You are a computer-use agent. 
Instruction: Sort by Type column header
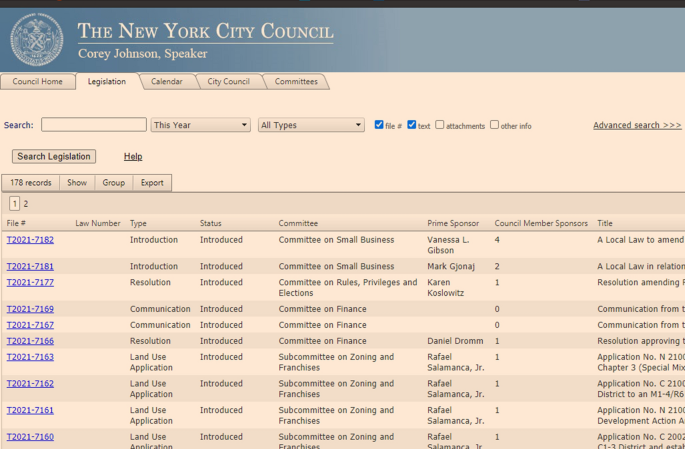[x=138, y=223]
